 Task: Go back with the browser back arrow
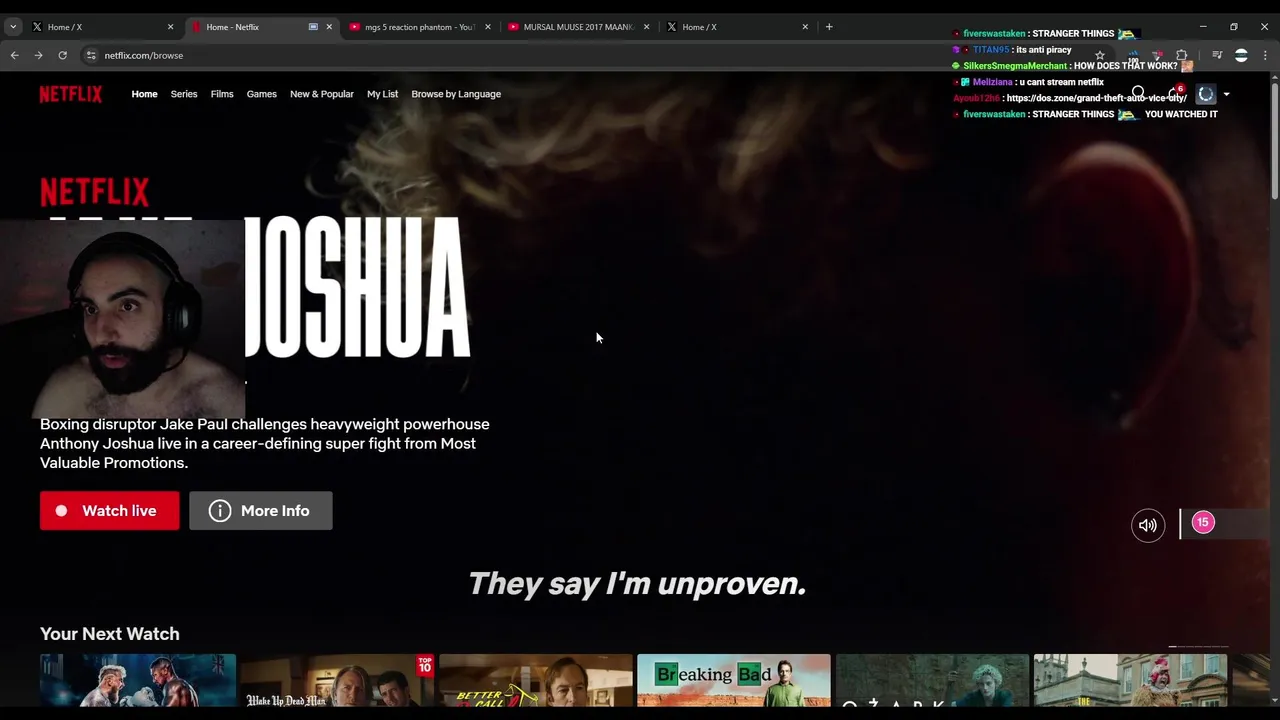coord(15,55)
